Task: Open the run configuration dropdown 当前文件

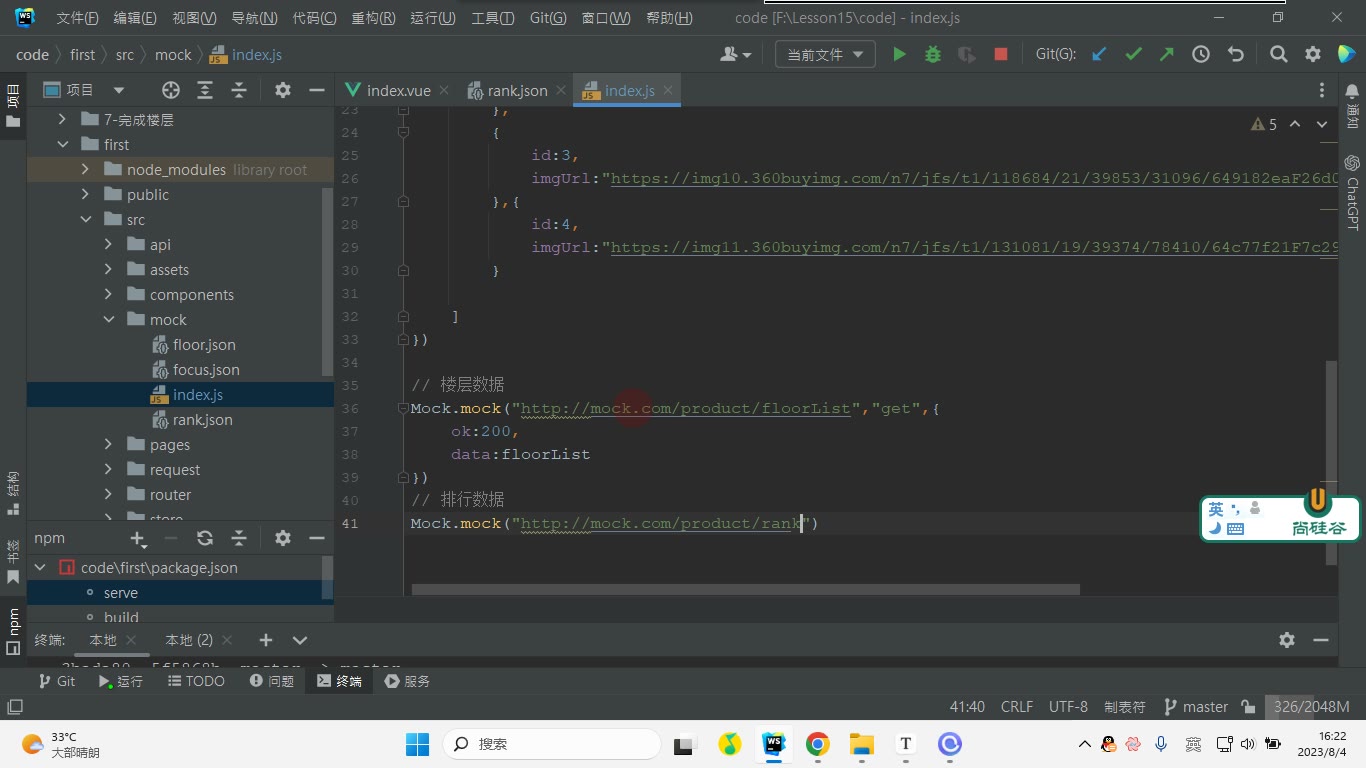Action: [x=825, y=55]
